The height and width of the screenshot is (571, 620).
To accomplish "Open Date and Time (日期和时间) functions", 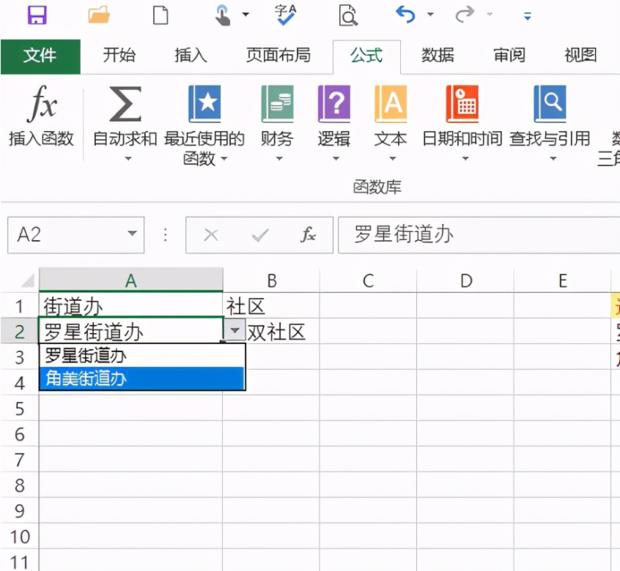I will pos(462,106).
